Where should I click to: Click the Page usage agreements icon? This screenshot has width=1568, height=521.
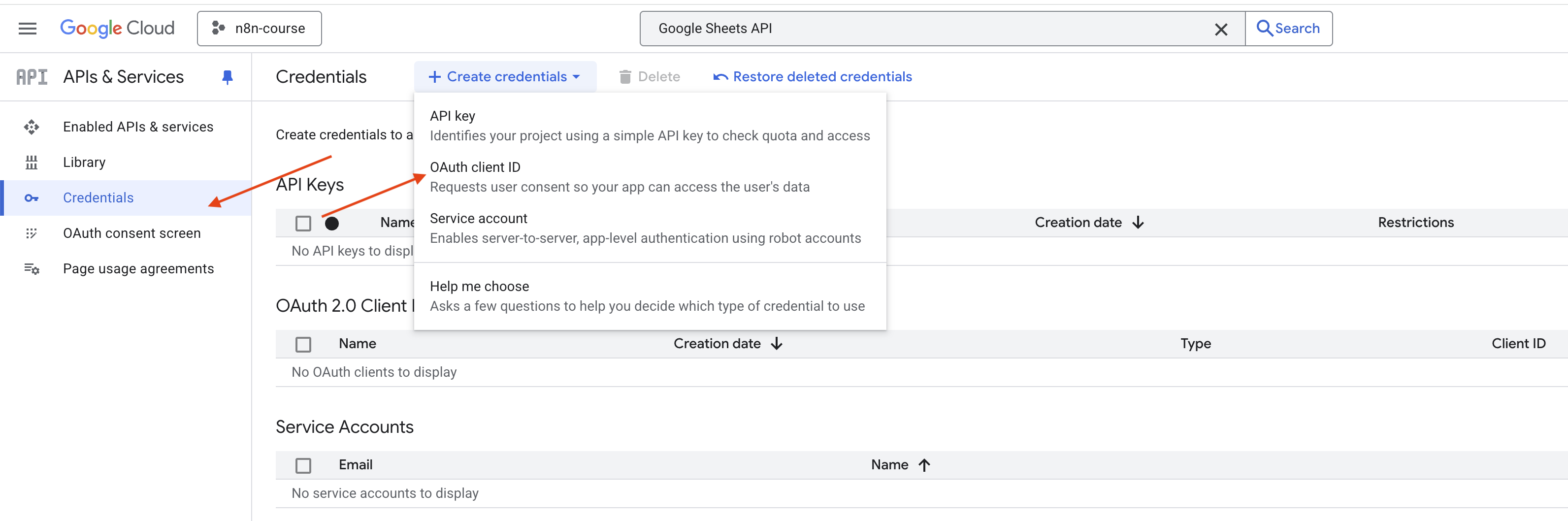32,268
